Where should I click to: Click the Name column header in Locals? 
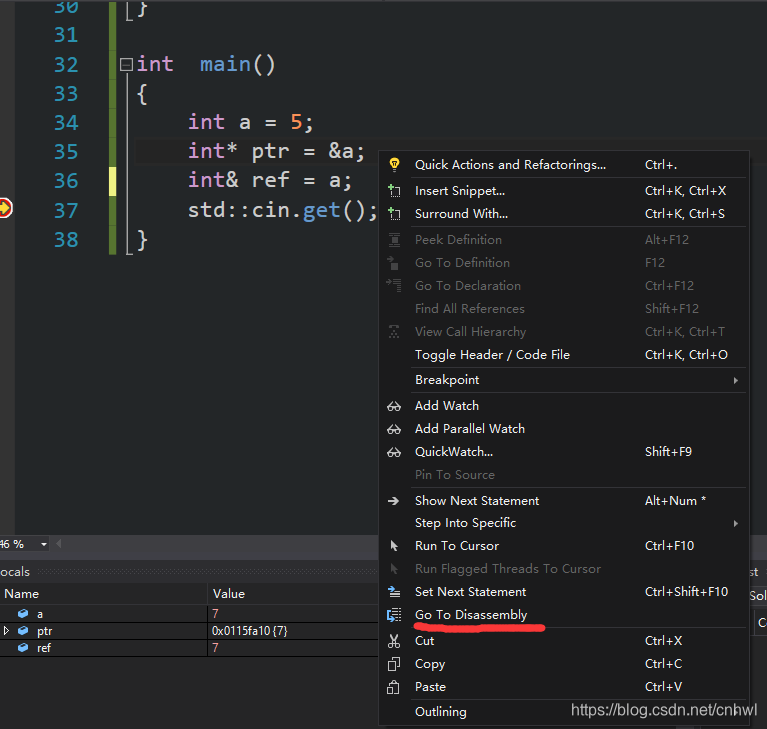tap(22, 593)
